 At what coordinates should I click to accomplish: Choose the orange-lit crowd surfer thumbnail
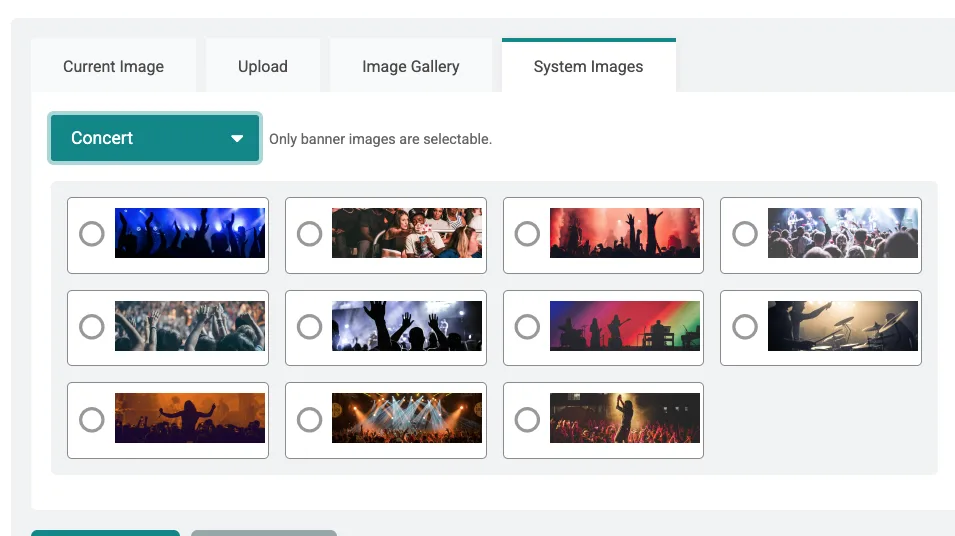point(190,418)
